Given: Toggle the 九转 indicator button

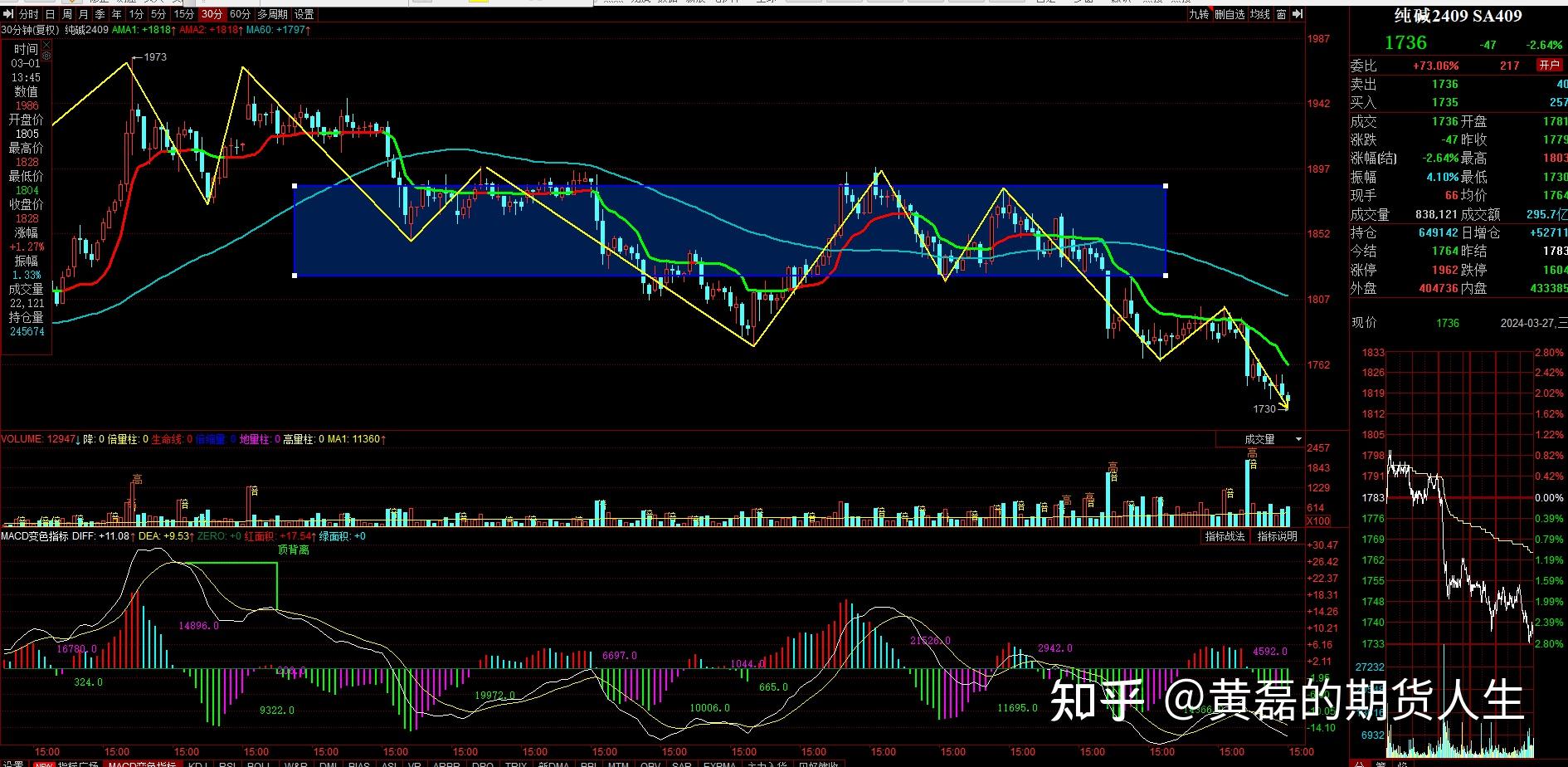Looking at the screenshot, I should [1199, 14].
